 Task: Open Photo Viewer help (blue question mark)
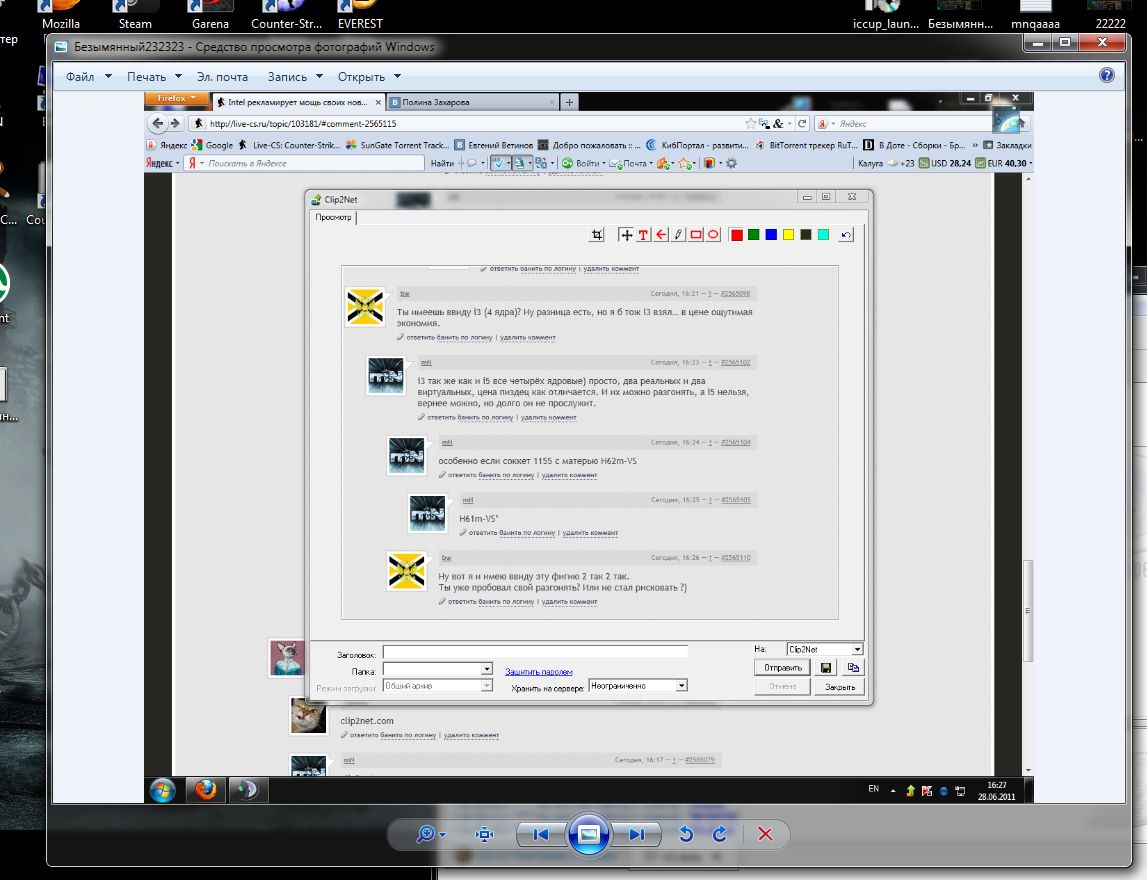click(1107, 75)
